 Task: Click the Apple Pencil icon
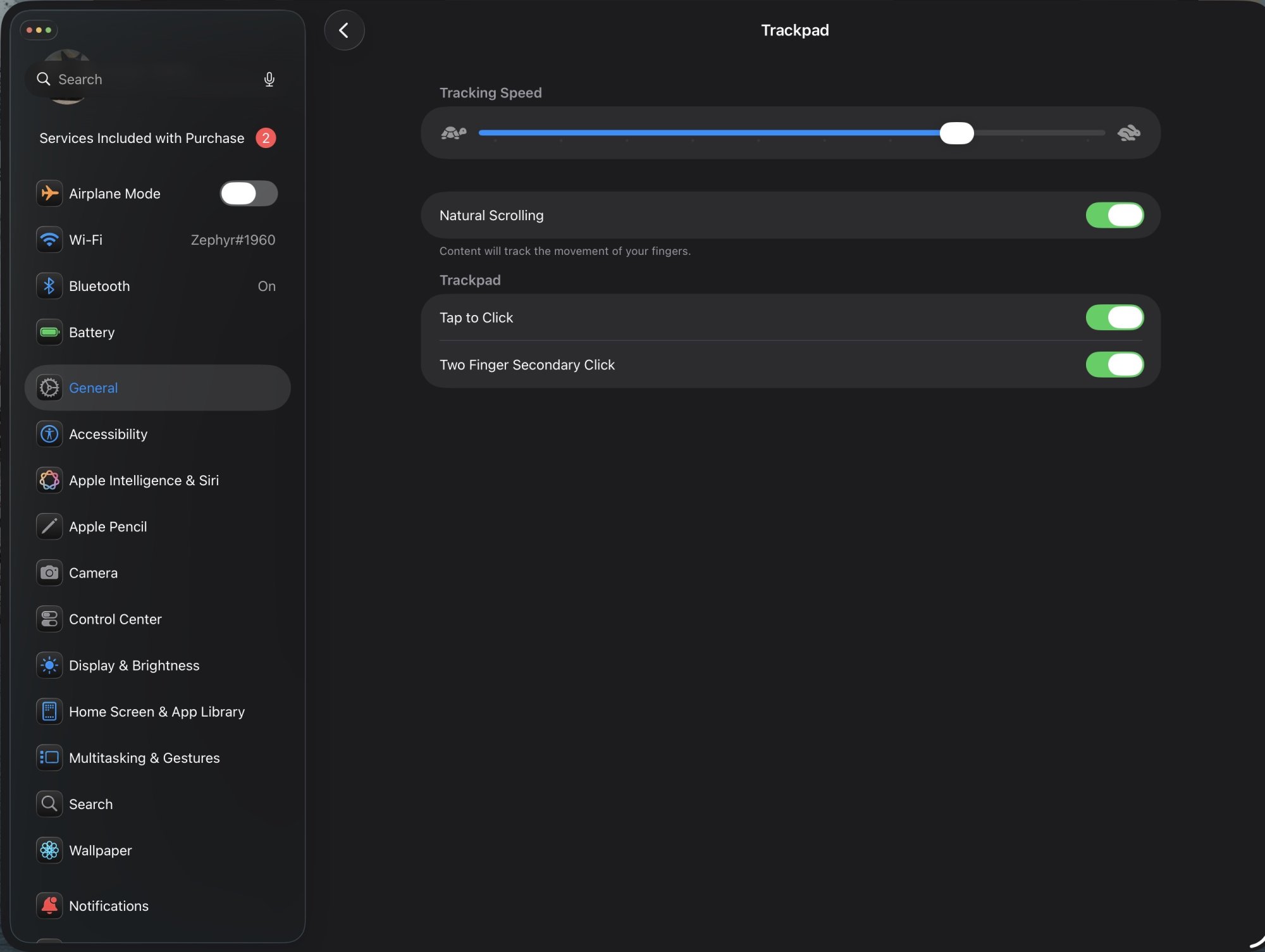coord(49,526)
